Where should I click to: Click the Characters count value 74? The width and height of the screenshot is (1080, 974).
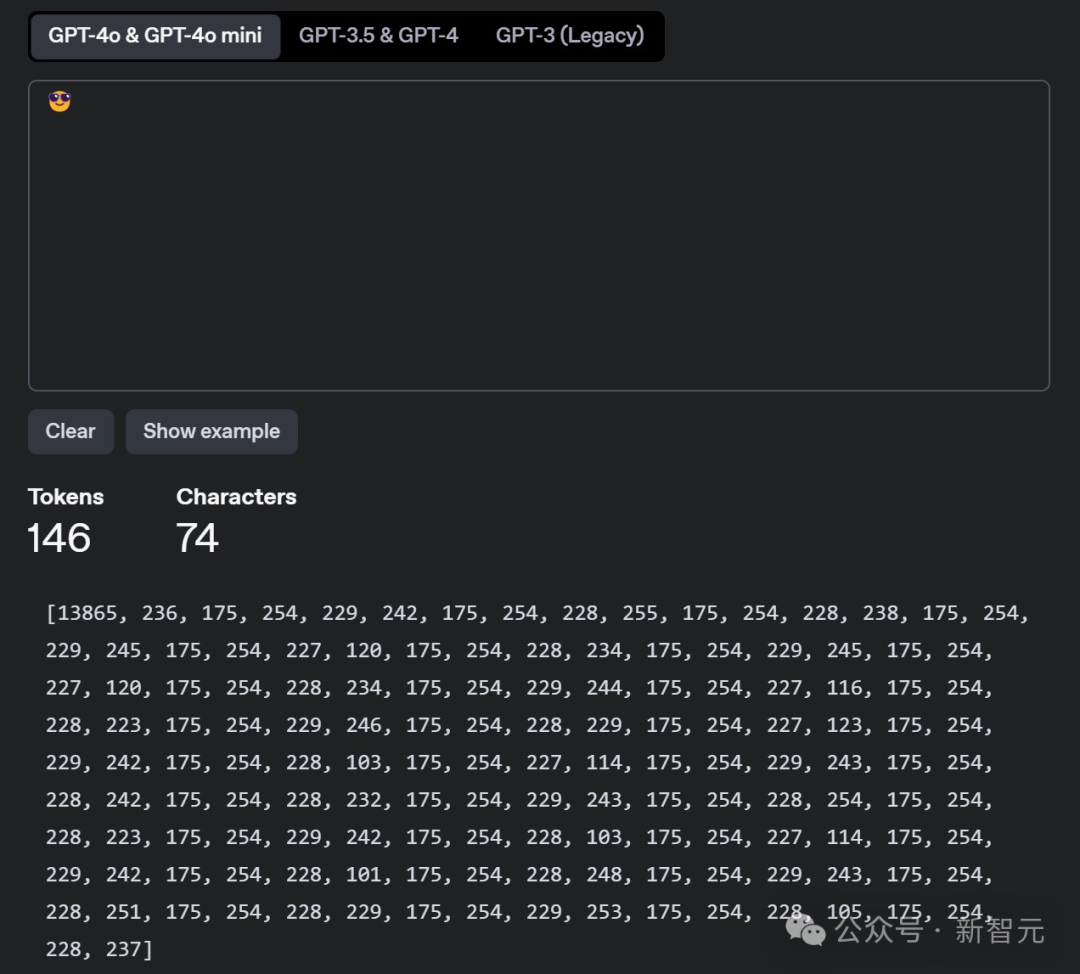197,538
